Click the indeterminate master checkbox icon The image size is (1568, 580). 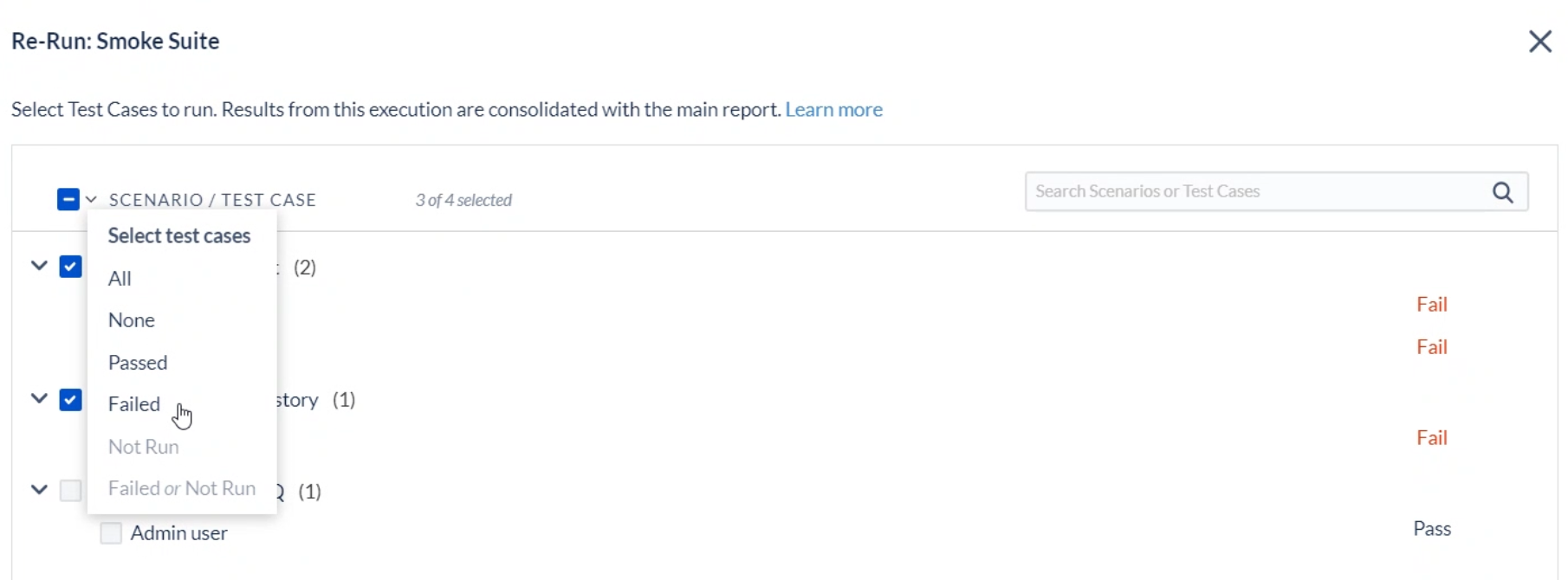(x=68, y=199)
